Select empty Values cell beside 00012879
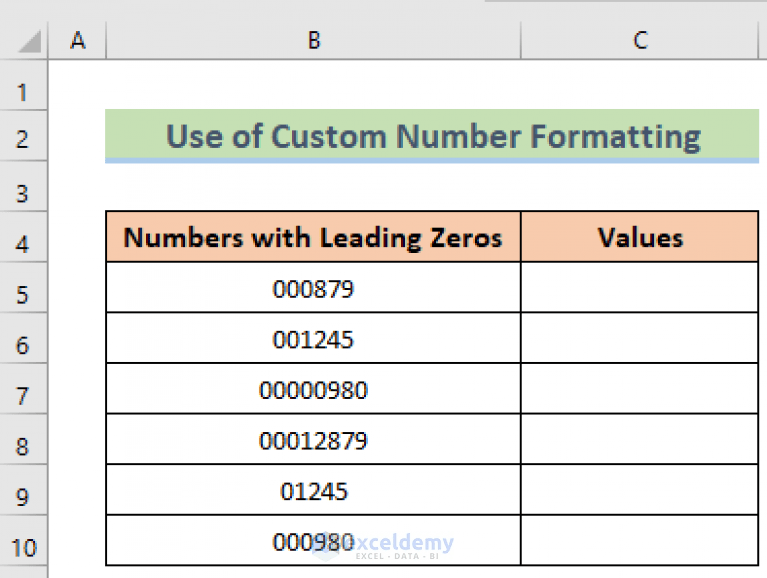The height and width of the screenshot is (578, 767). 640,440
